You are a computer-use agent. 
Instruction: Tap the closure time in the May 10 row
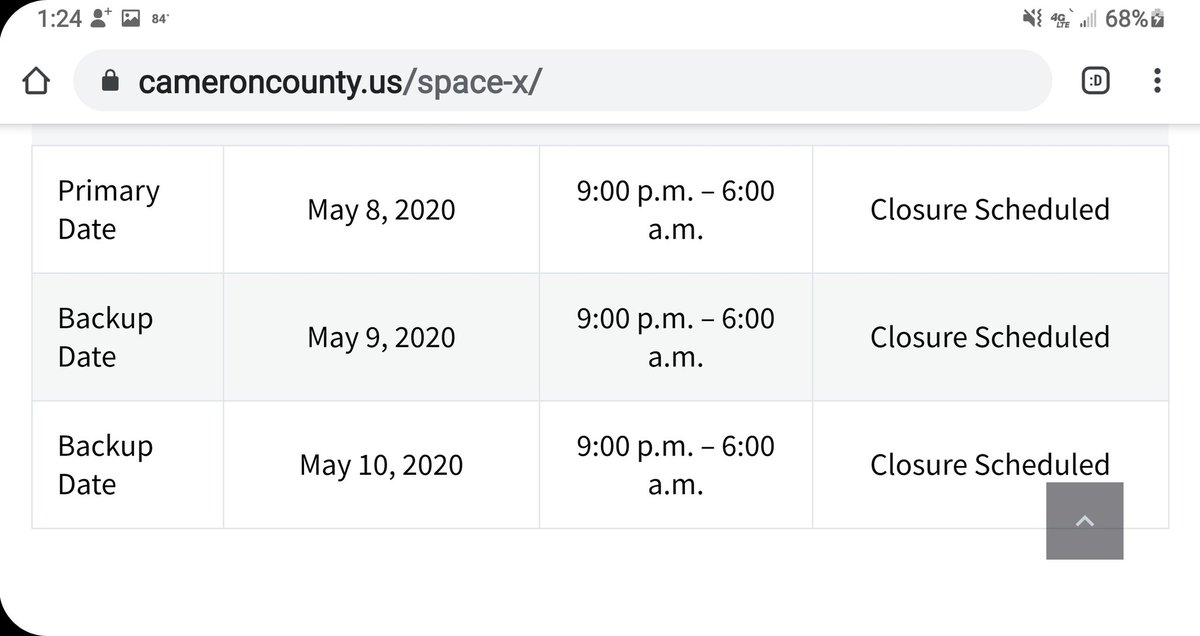(x=675, y=465)
